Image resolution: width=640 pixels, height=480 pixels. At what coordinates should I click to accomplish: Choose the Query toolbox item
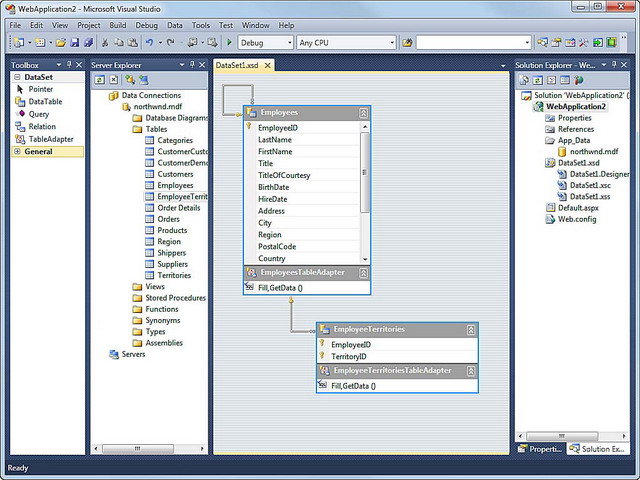coord(32,114)
